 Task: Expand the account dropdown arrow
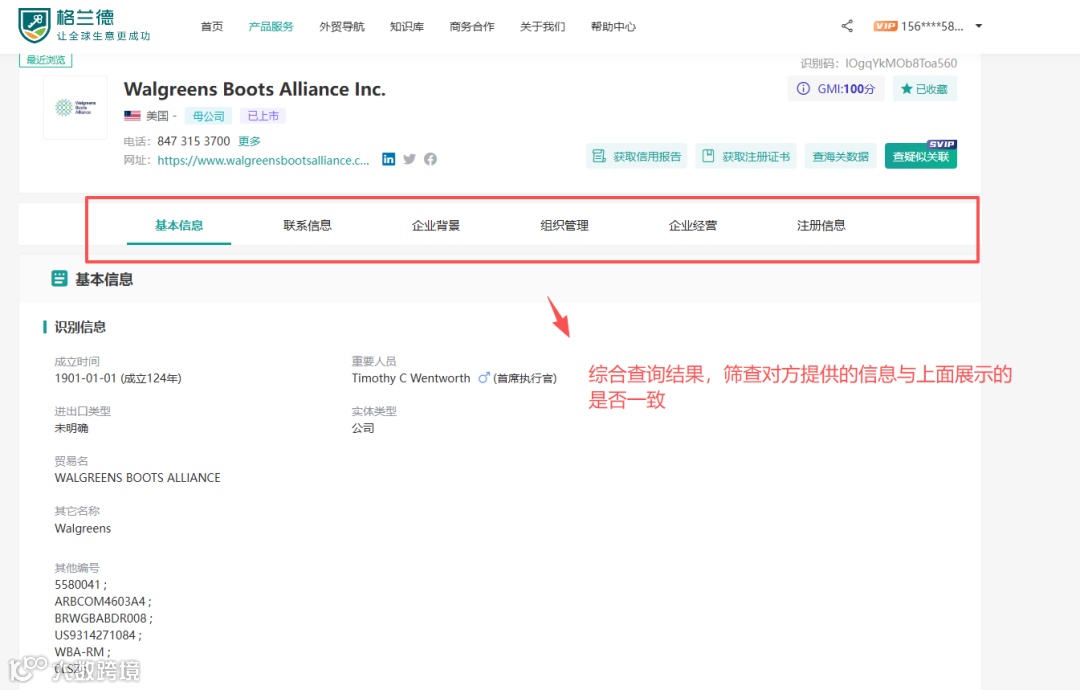[979, 26]
